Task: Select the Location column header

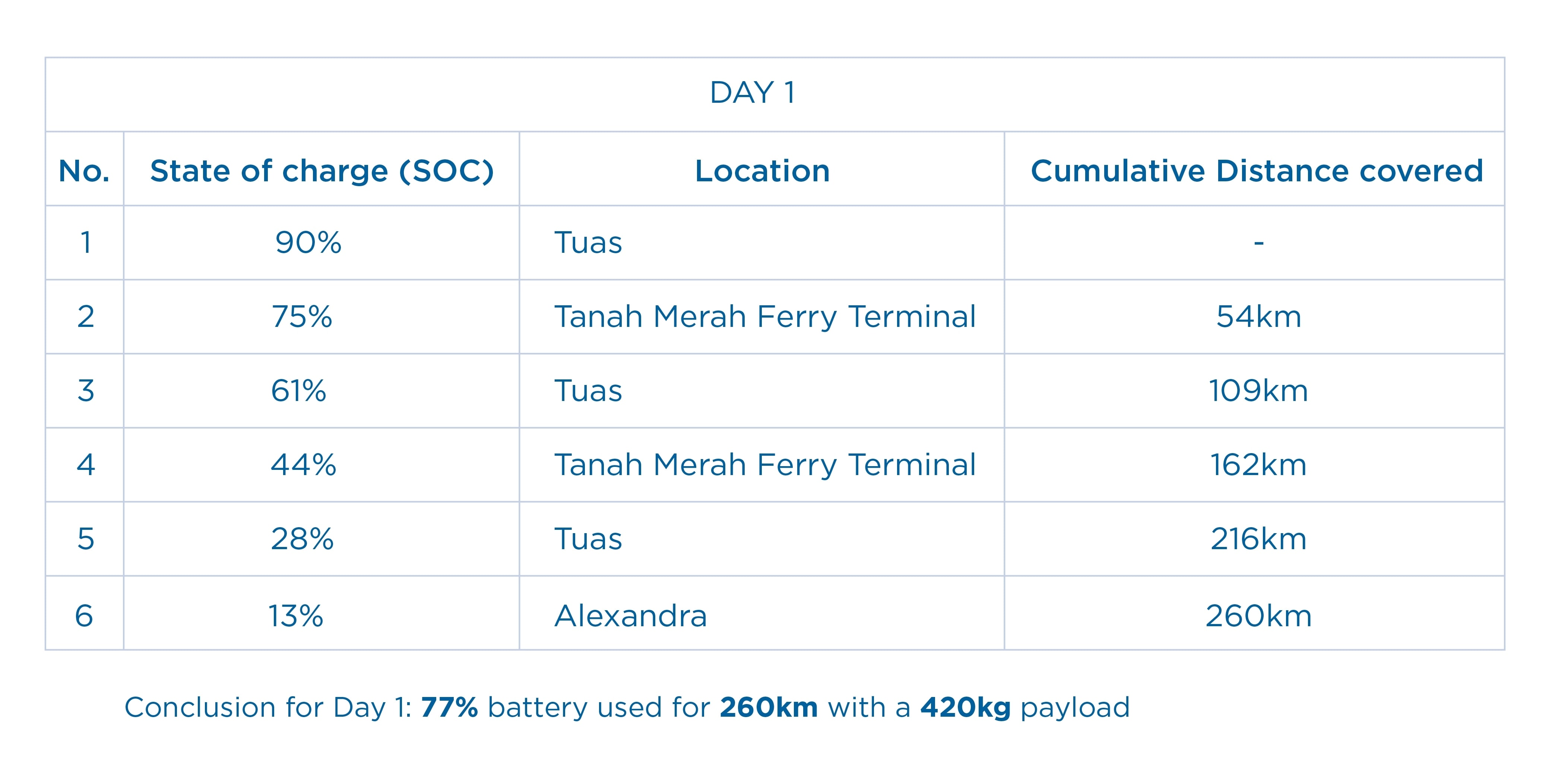Action: [762, 171]
